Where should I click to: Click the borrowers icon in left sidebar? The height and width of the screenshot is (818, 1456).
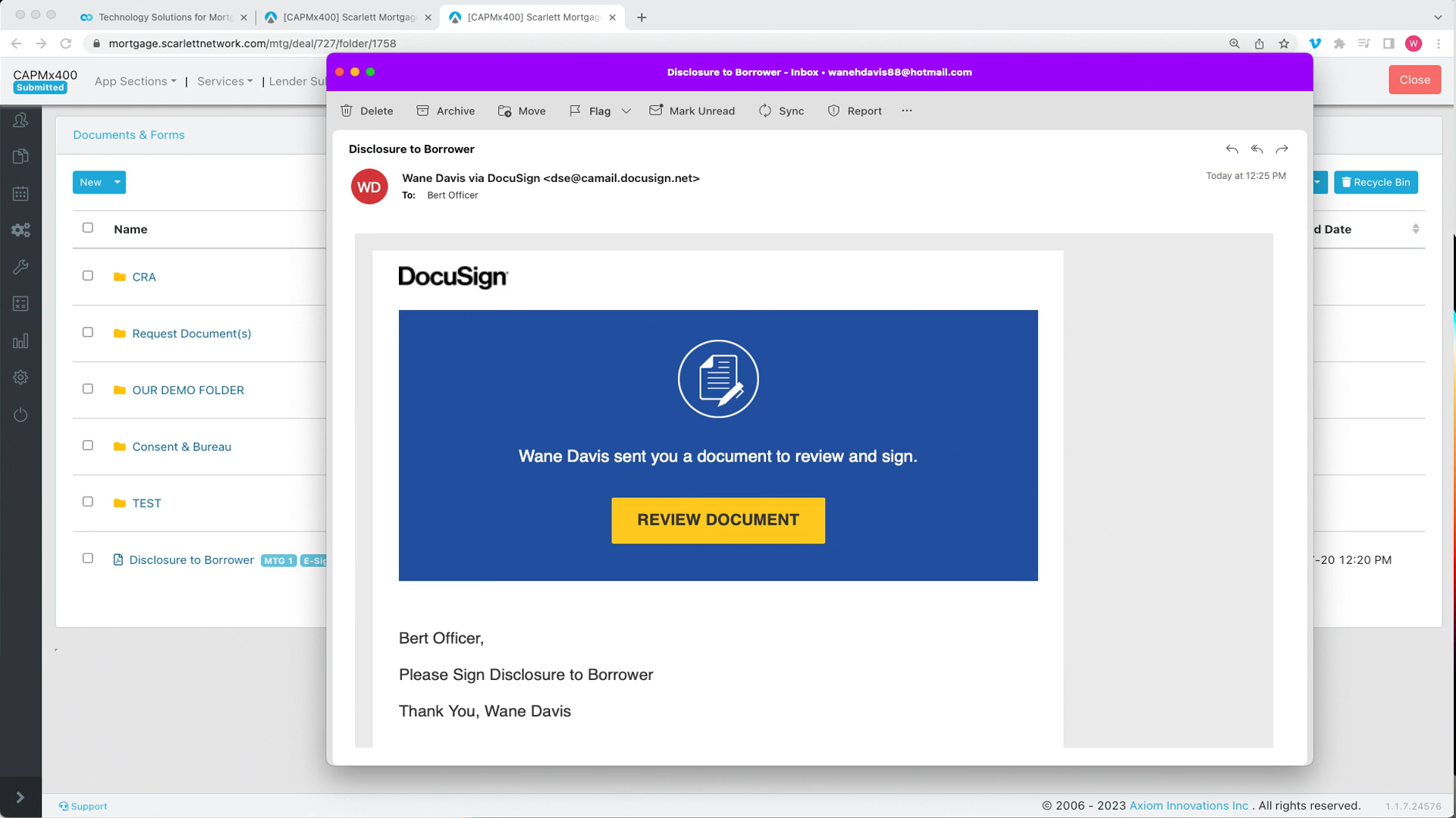coord(20,120)
